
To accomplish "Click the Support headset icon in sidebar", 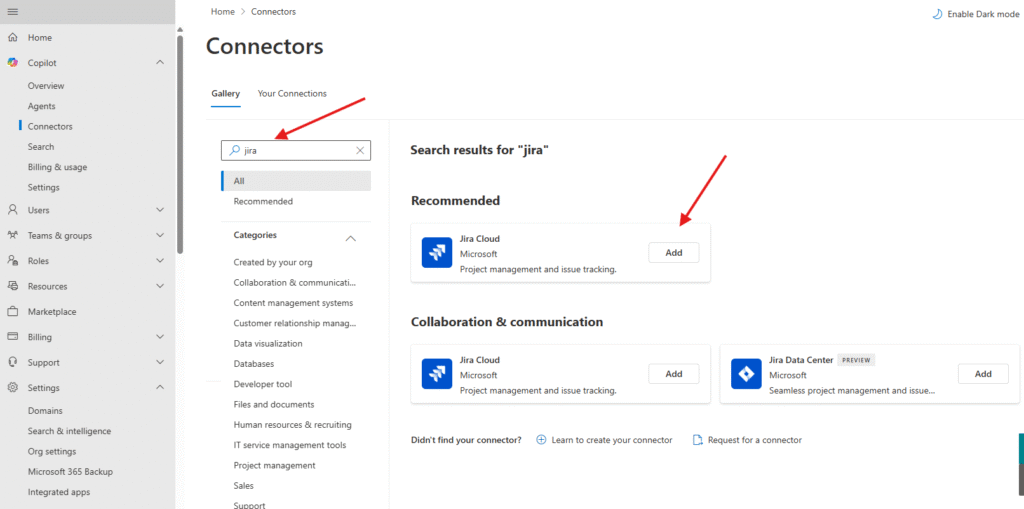I will [12, 362].
